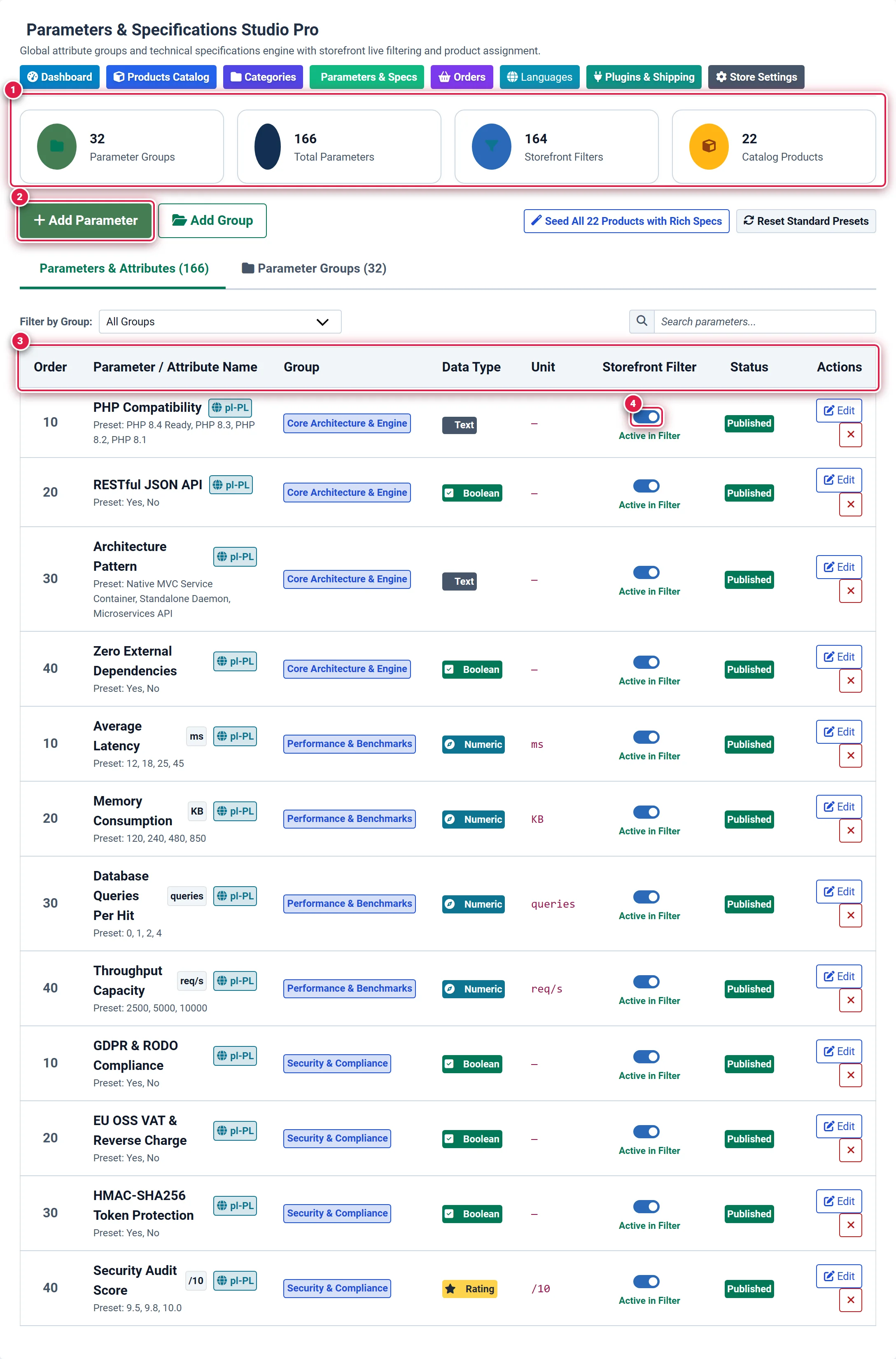This screenshot has height=1359, width=896.
Task: Delete the Security Audit Score parameter
Action: (x=850, y=1300)
